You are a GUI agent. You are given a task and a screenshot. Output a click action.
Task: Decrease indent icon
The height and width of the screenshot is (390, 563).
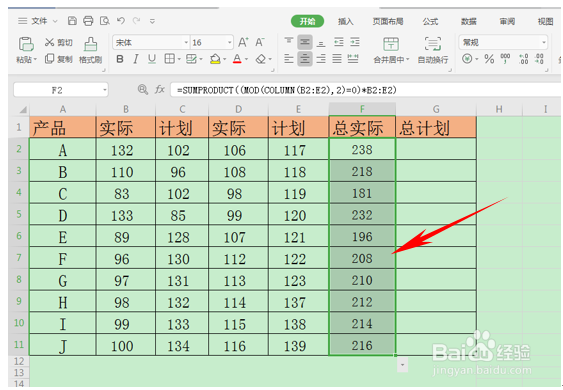coord(339,42)
